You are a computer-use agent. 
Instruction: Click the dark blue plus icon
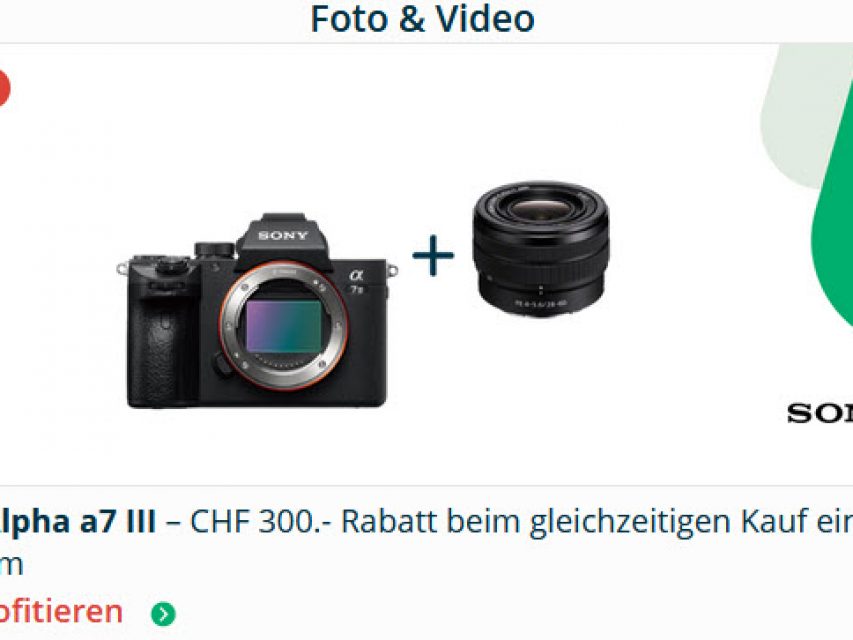[x=433, y=255]
